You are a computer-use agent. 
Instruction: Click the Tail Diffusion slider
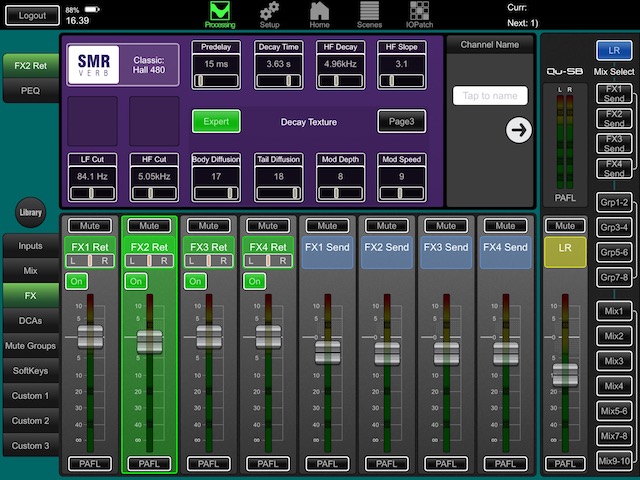pyautogui.click(x=278, y=193)
